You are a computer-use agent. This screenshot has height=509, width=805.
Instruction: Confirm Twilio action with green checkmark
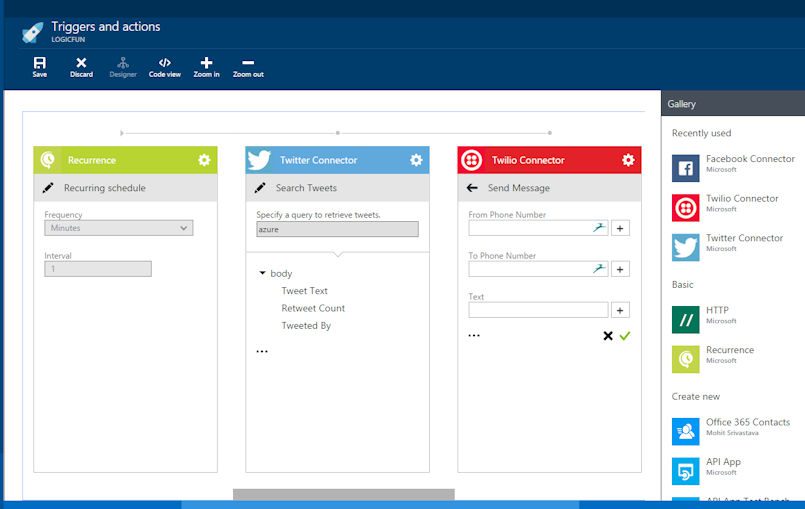[625, 336]
